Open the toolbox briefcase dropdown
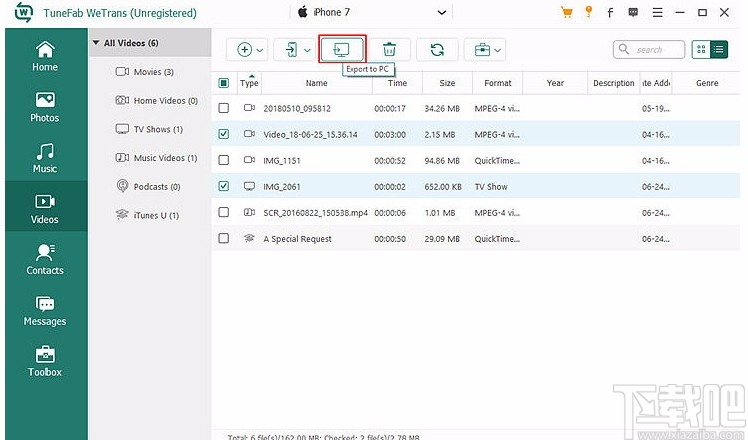Image resolution: width=748 pixels, height=440 pixels. pos(485,49)
